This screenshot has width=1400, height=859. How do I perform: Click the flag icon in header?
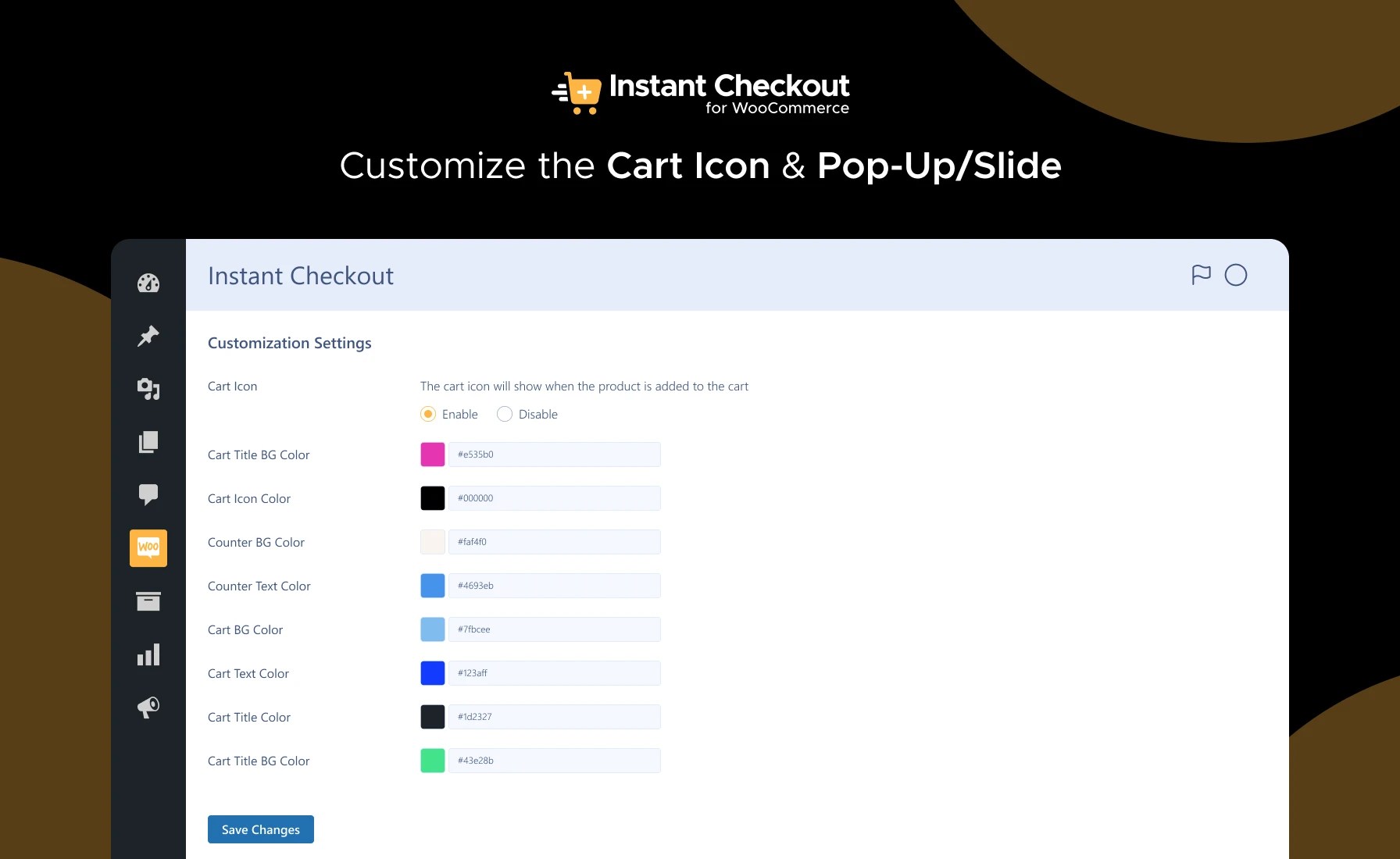(1201, 275)
